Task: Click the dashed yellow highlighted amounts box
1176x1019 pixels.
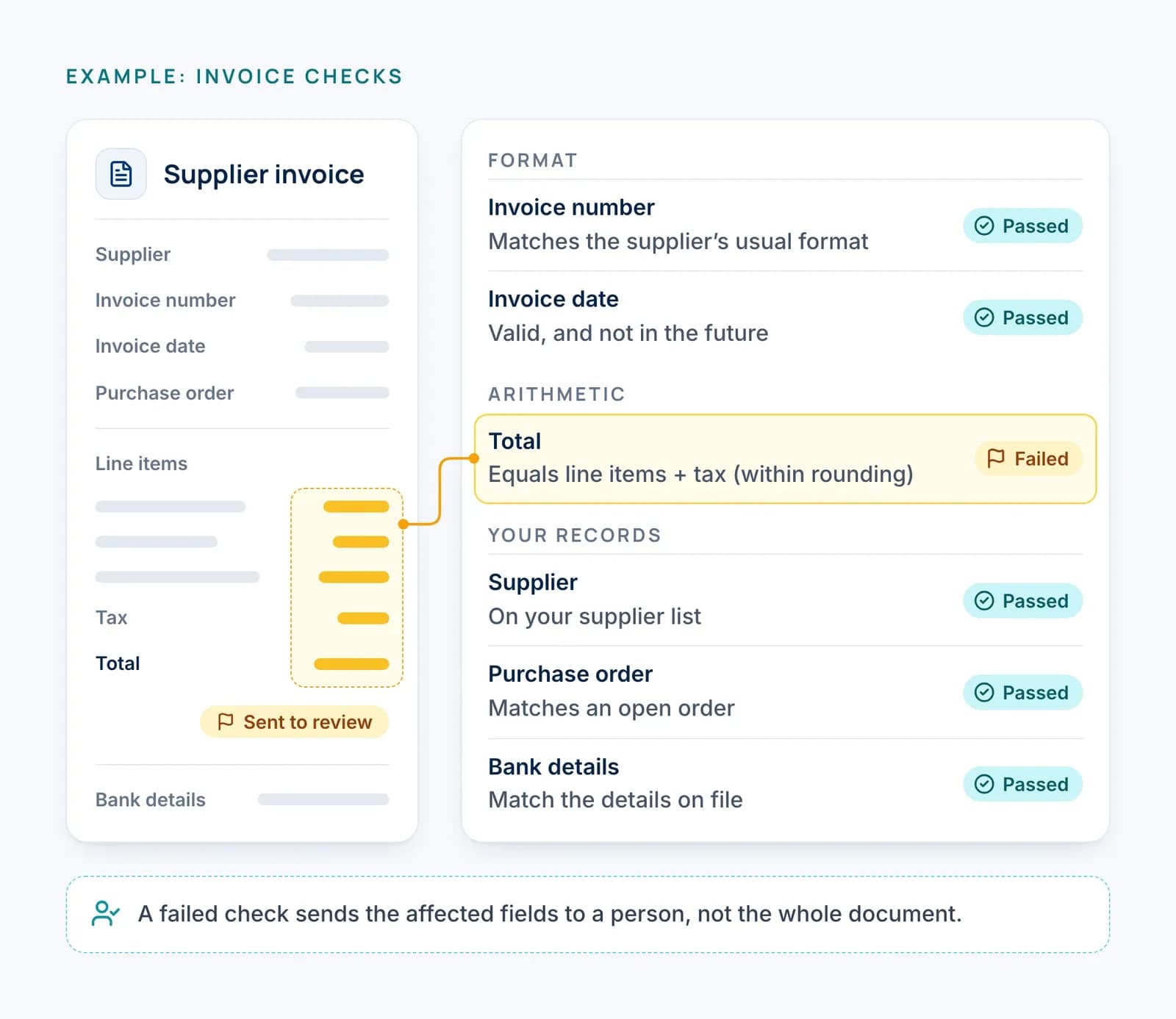Action: coord(347,588)
